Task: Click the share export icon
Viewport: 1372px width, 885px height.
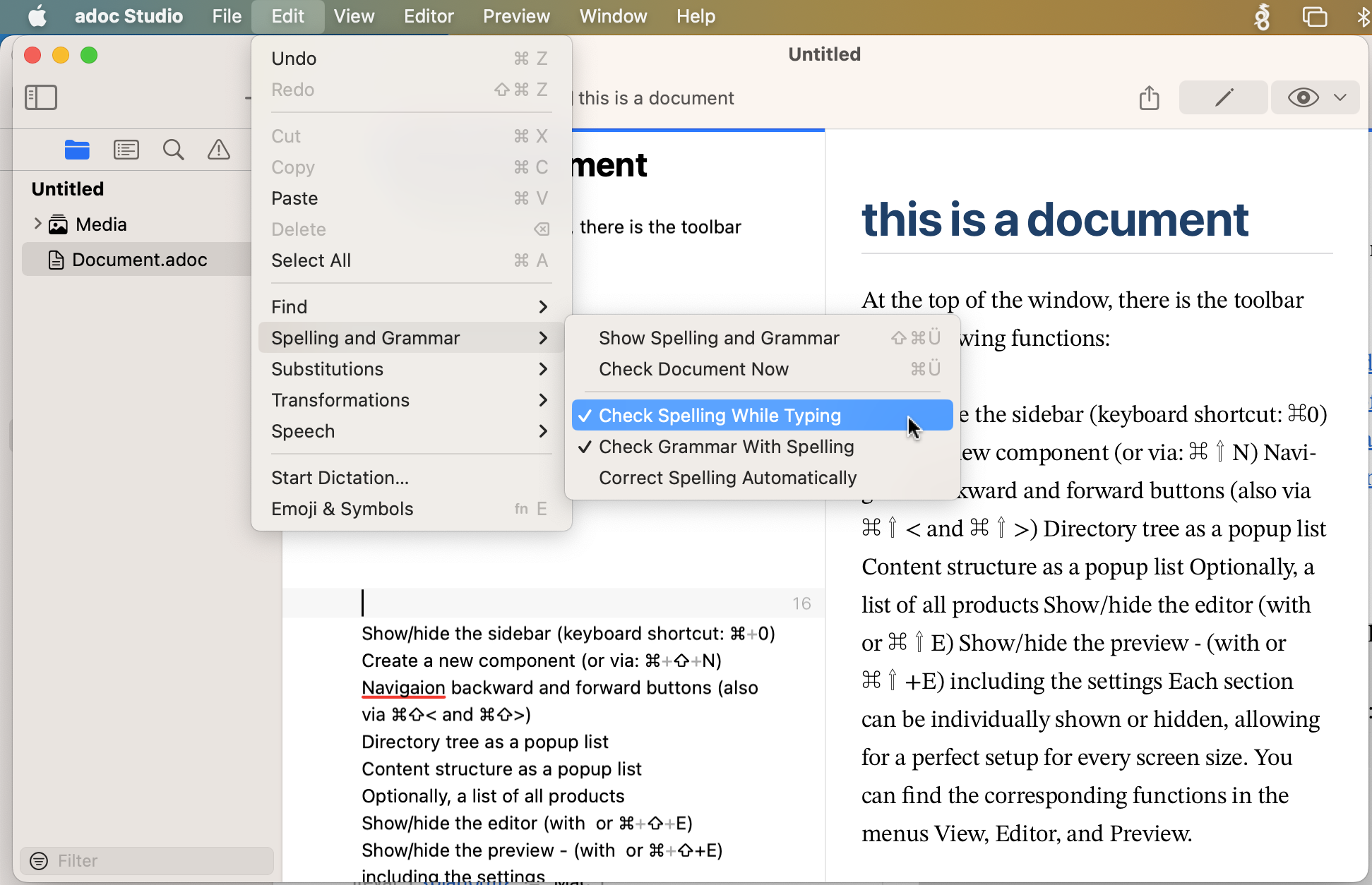Action: tap(1149, 97)
